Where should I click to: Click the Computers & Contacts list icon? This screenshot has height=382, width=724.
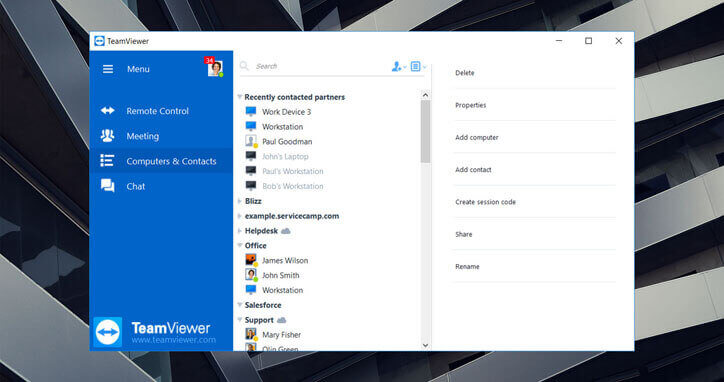[x=107, y=161]
